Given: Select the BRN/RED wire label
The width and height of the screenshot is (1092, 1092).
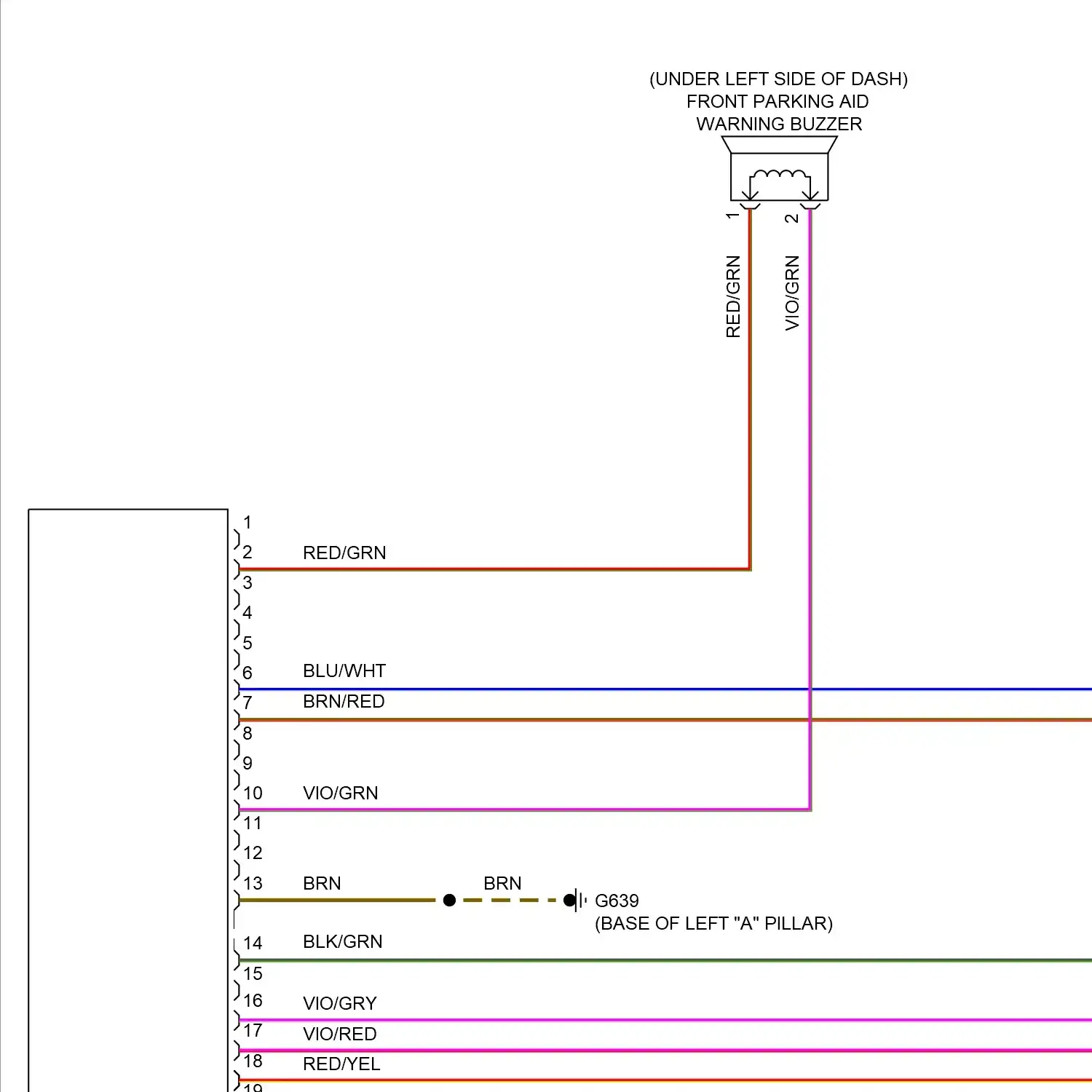Looking at the screenshot, I should click(344, 701).
